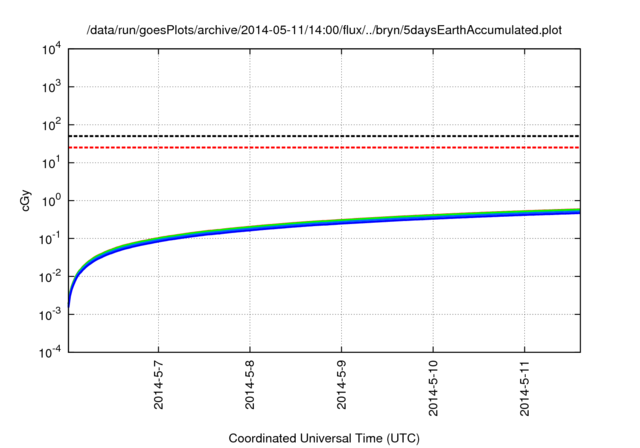Click the 10^-3 y-axis tick label

pyautogui.click(x=51, y=315)
